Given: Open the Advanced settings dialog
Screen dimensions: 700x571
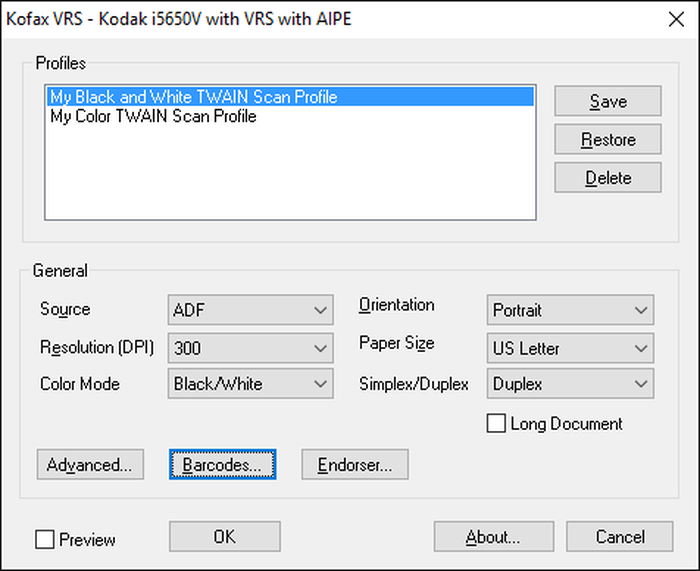Looking at the screenshot, I should click(x=90, y=465).
